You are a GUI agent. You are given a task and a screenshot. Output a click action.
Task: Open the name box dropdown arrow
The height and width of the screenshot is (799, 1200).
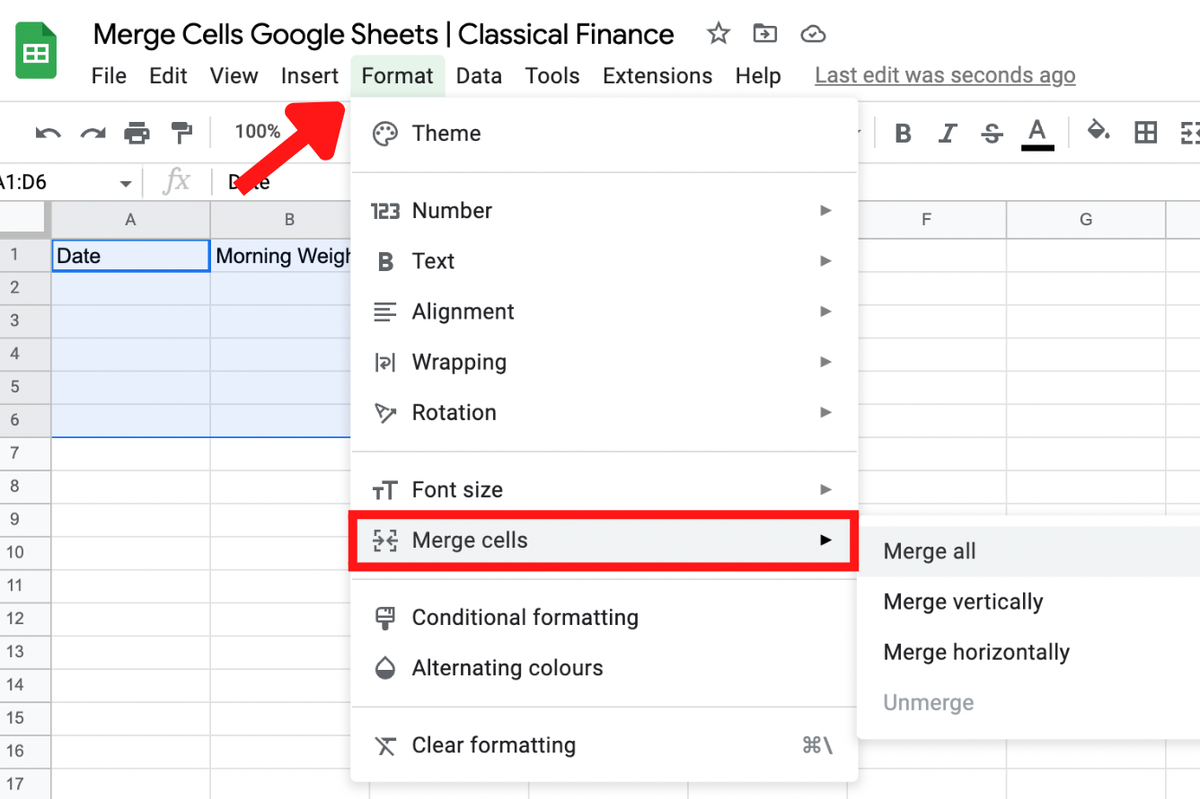127,182
